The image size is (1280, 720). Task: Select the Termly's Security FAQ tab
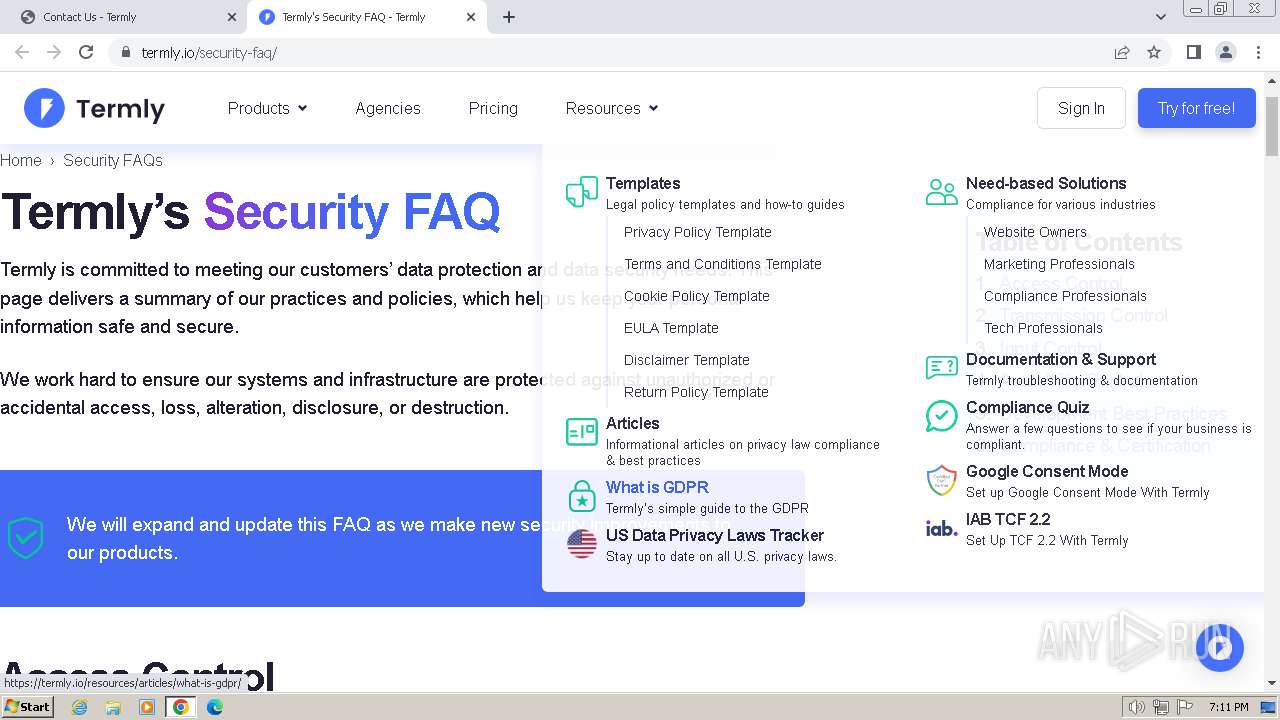click(x=365, y=17)
